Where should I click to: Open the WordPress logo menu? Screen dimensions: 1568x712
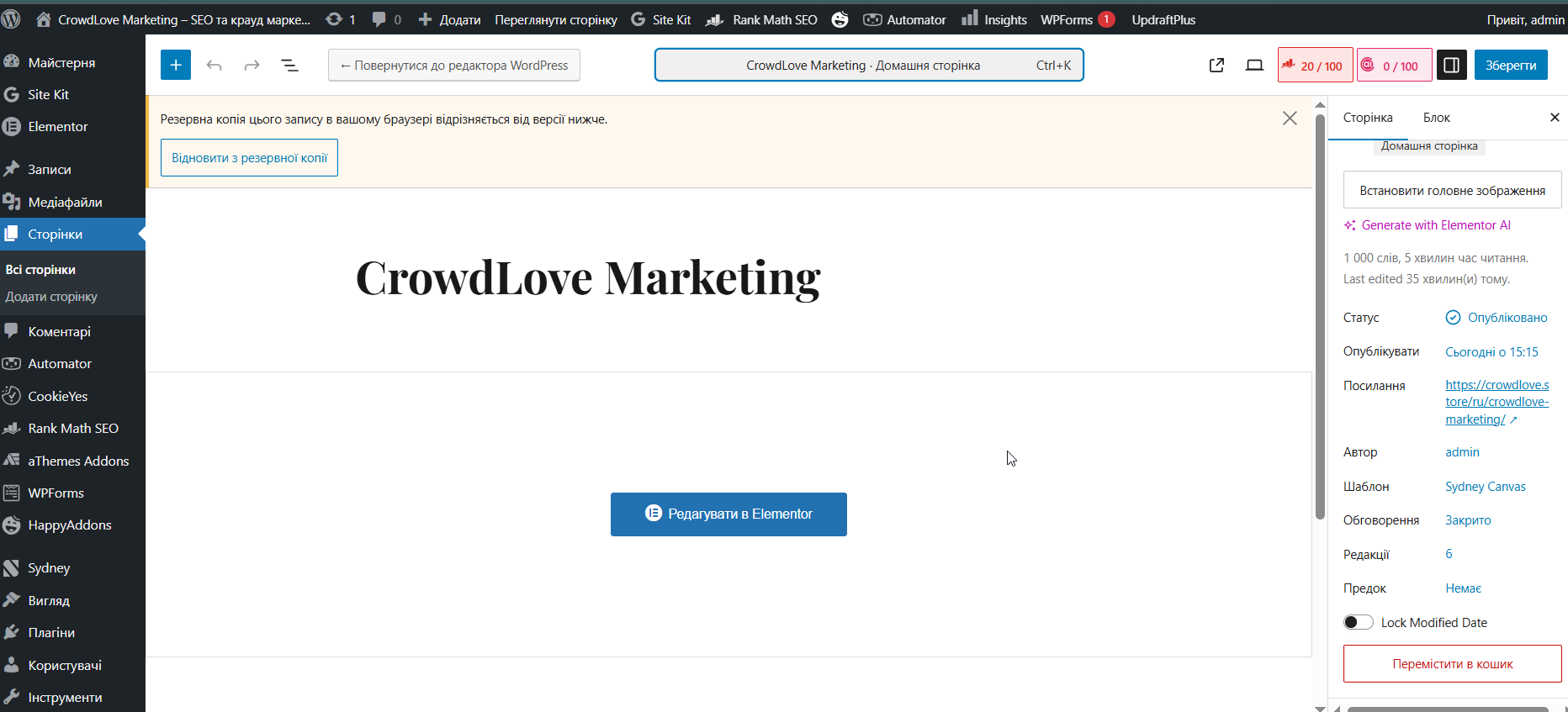[x=11, y=19]
